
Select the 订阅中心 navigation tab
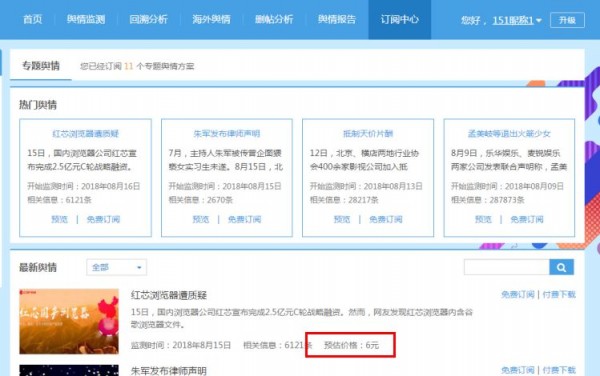(x=399, y=19)
